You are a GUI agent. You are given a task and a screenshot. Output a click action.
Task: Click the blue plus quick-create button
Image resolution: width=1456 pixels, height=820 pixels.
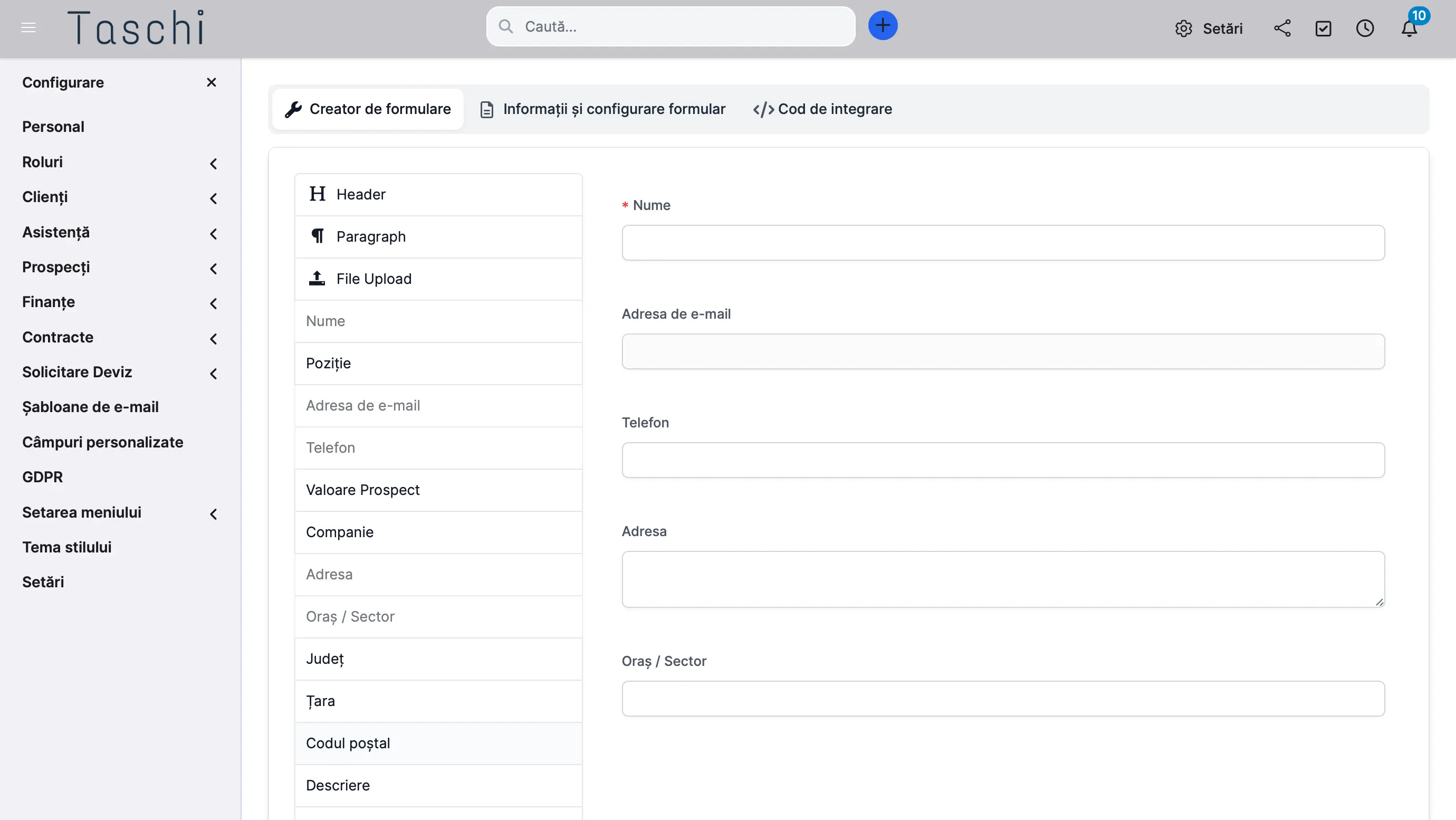tap(882, 26)
